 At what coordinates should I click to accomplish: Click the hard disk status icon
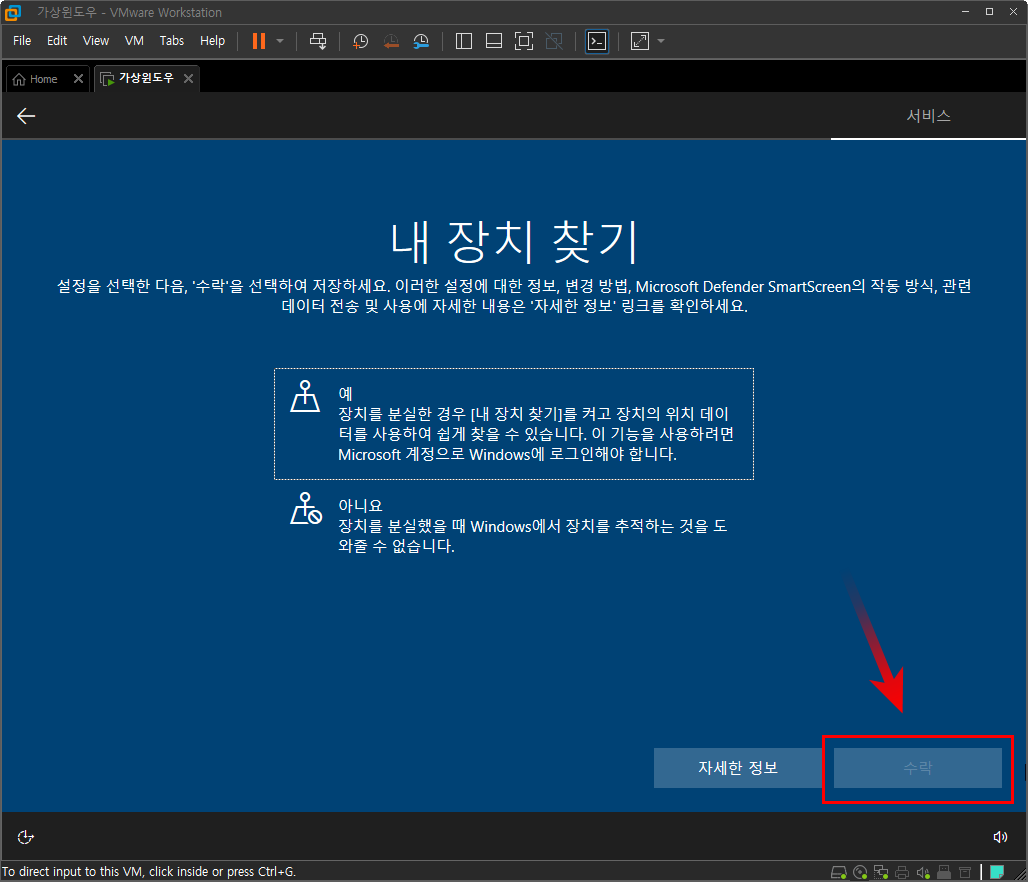839,872
